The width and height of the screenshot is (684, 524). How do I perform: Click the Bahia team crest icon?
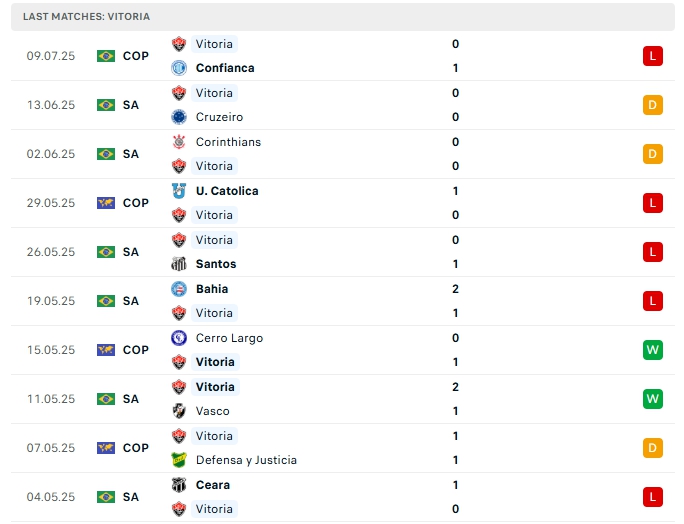[x=179, y=289]
